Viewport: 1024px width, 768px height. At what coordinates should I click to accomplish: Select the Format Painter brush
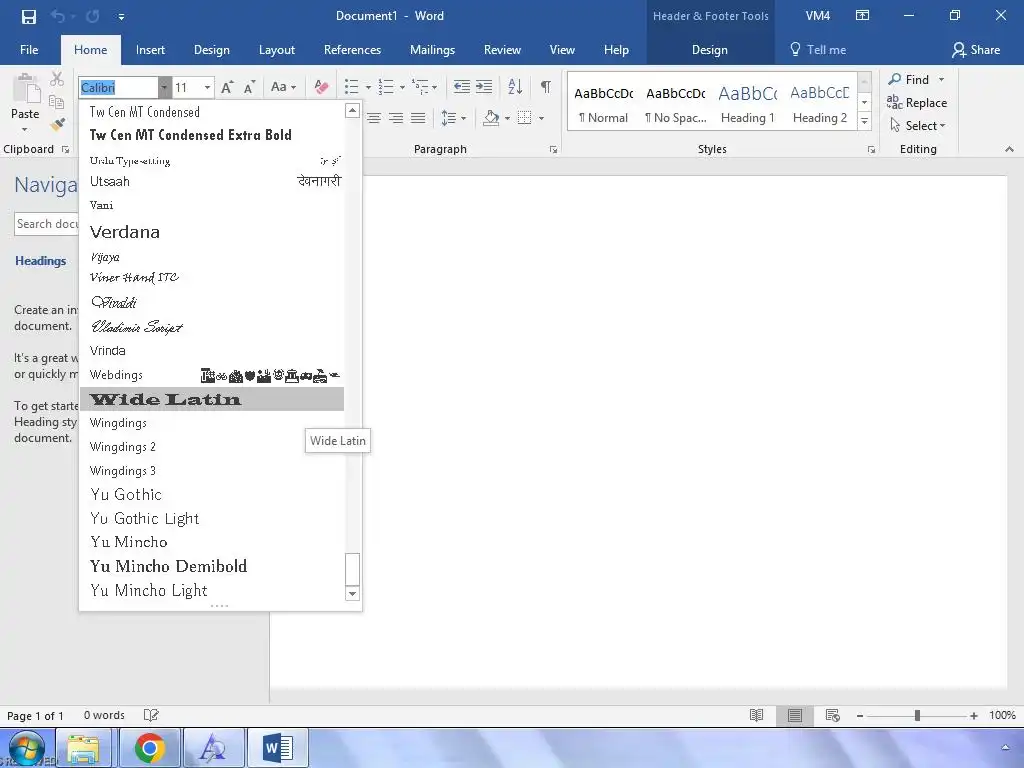pos(57,123)
